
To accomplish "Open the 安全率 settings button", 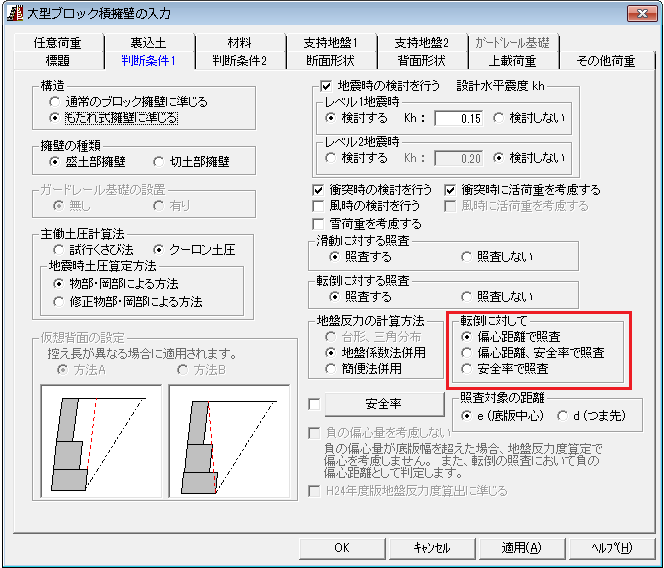I will pos(384,404).
